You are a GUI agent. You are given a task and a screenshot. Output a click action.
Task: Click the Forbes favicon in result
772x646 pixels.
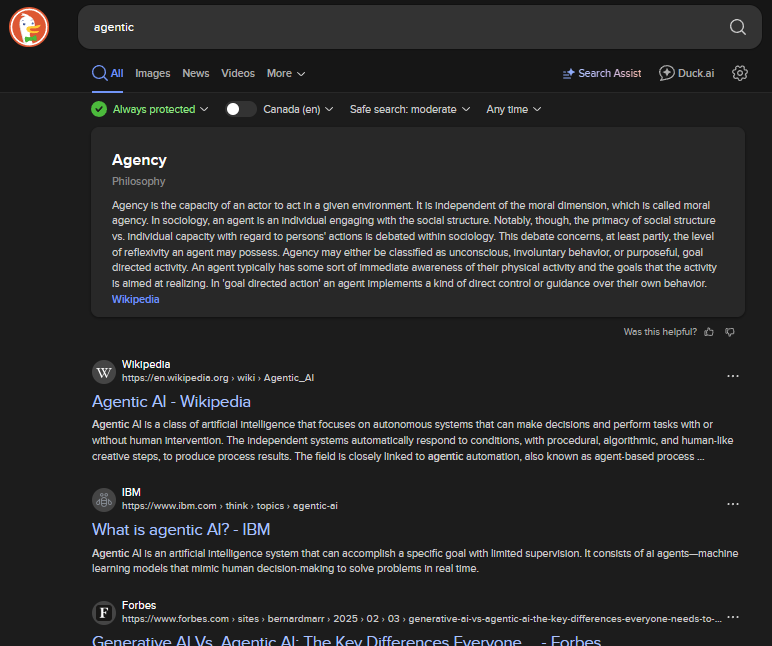tap(104, 613)
